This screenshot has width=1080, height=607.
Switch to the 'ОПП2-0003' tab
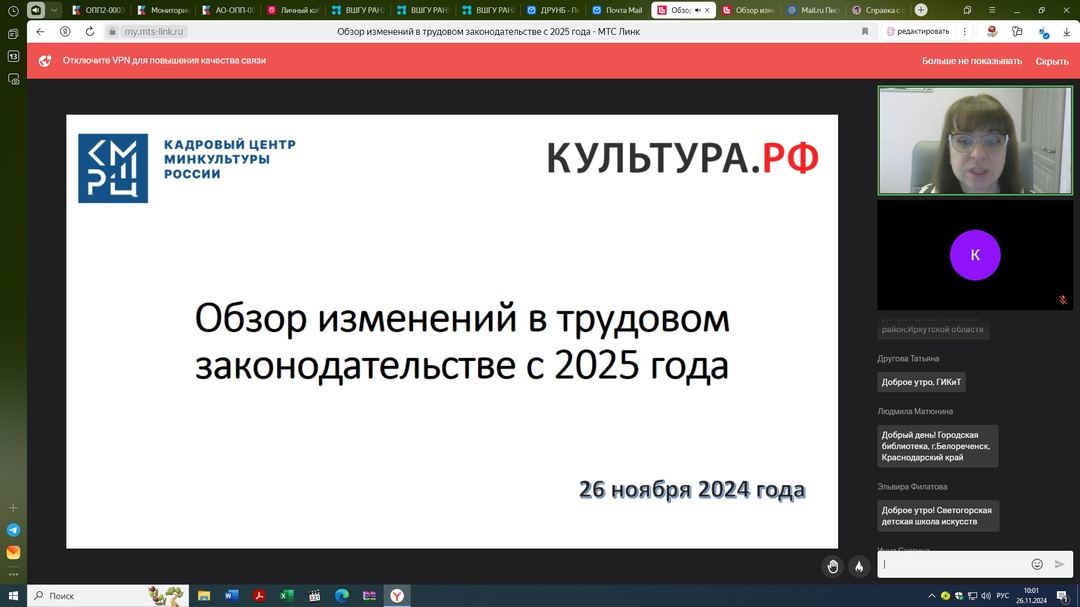(98, 10)
